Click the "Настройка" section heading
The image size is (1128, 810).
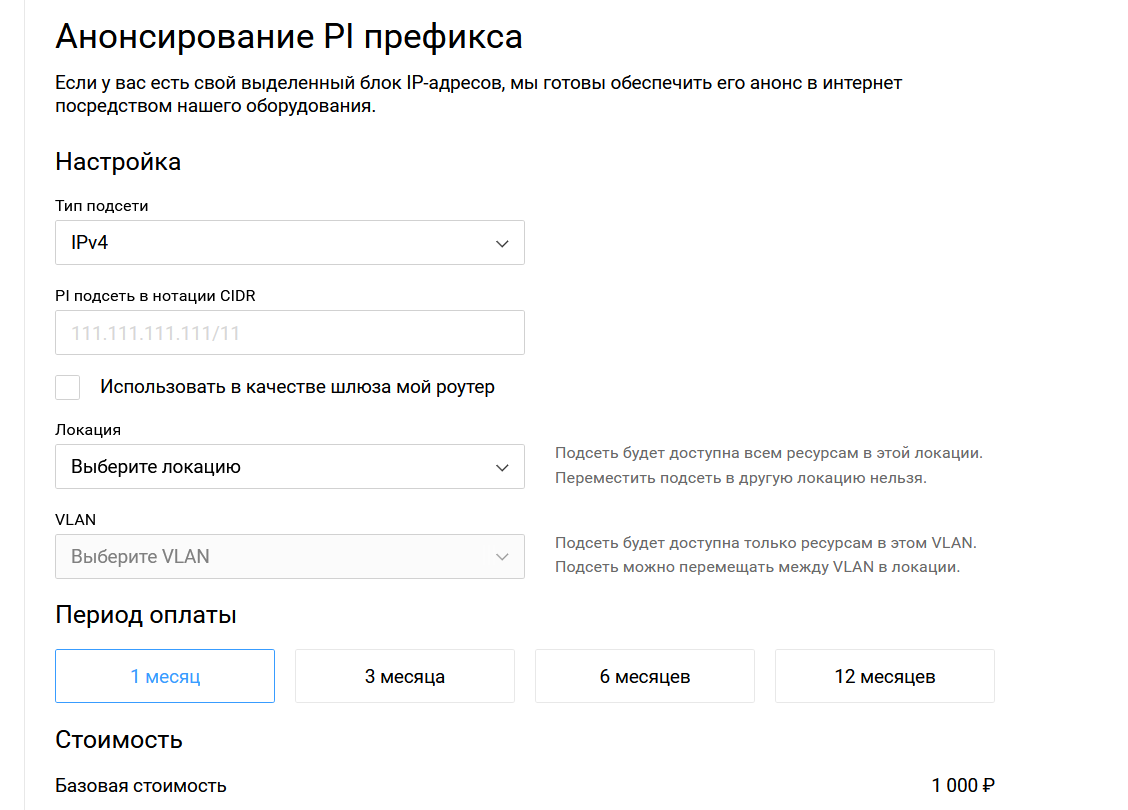[x=118, y=162]
